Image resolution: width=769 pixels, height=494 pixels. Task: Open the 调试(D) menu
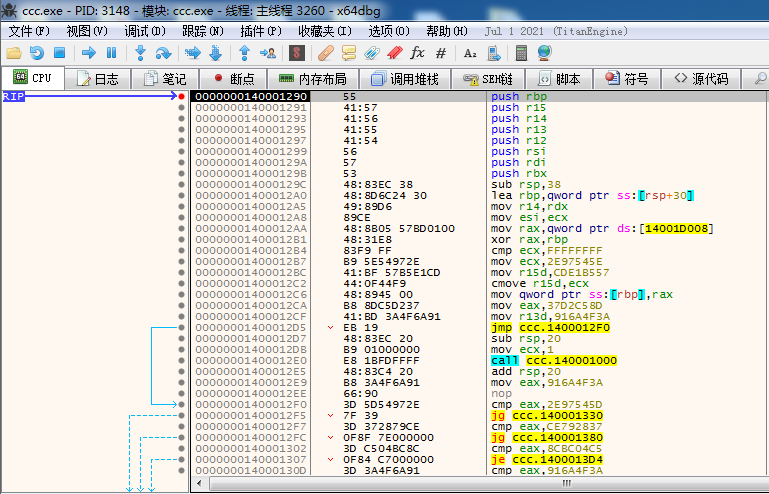coord(145,31)
